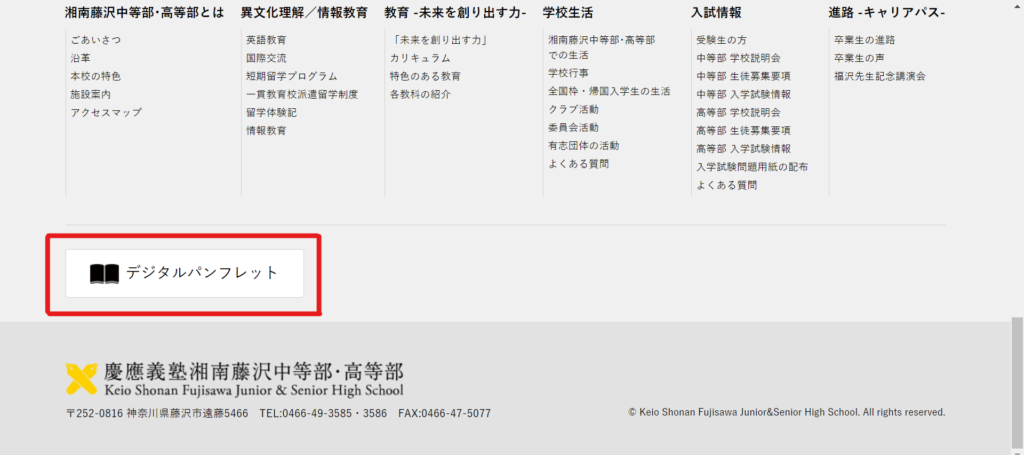
Task: View カリキュラム page
Action: (x=420, y=58)
